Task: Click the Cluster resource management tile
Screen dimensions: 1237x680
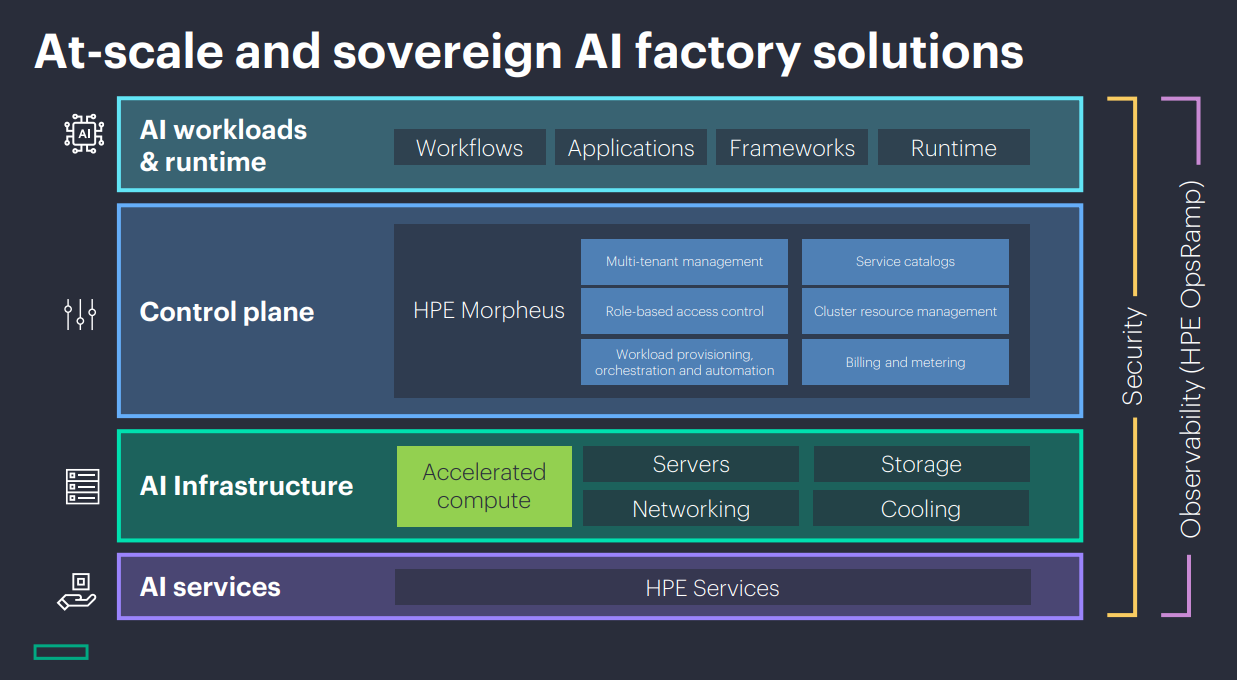Action: 905,312
